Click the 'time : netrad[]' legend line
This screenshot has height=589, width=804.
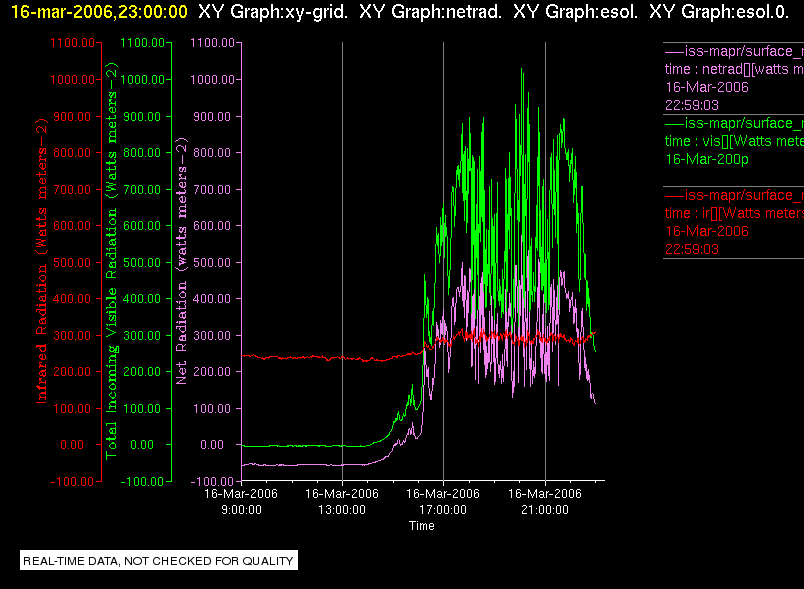pyautogui.click(x=734, y=69)
